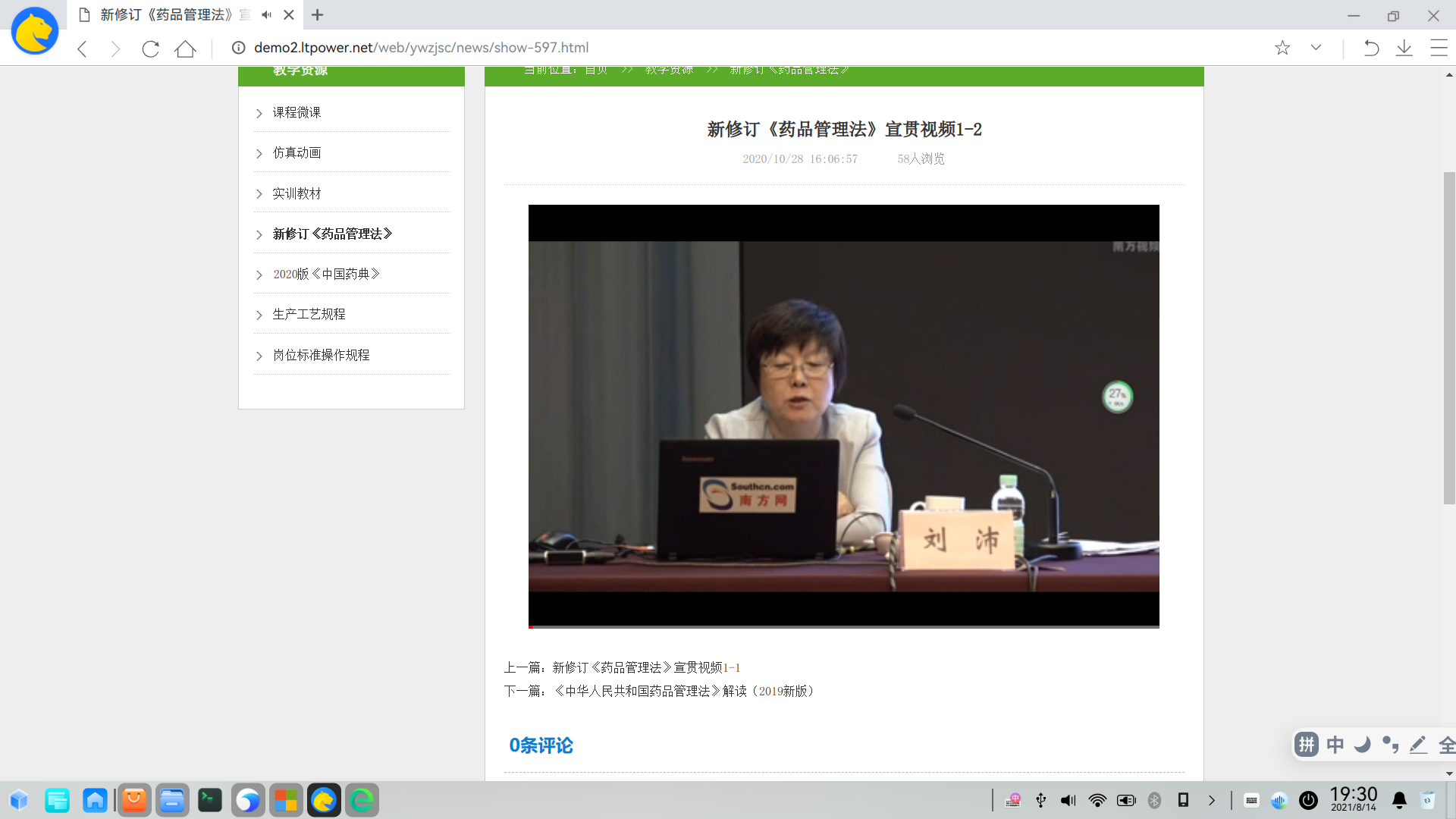The image size is (1456, 819).
Task: Toggle the moon half-width input icon
Action: tap(1362, 745)
